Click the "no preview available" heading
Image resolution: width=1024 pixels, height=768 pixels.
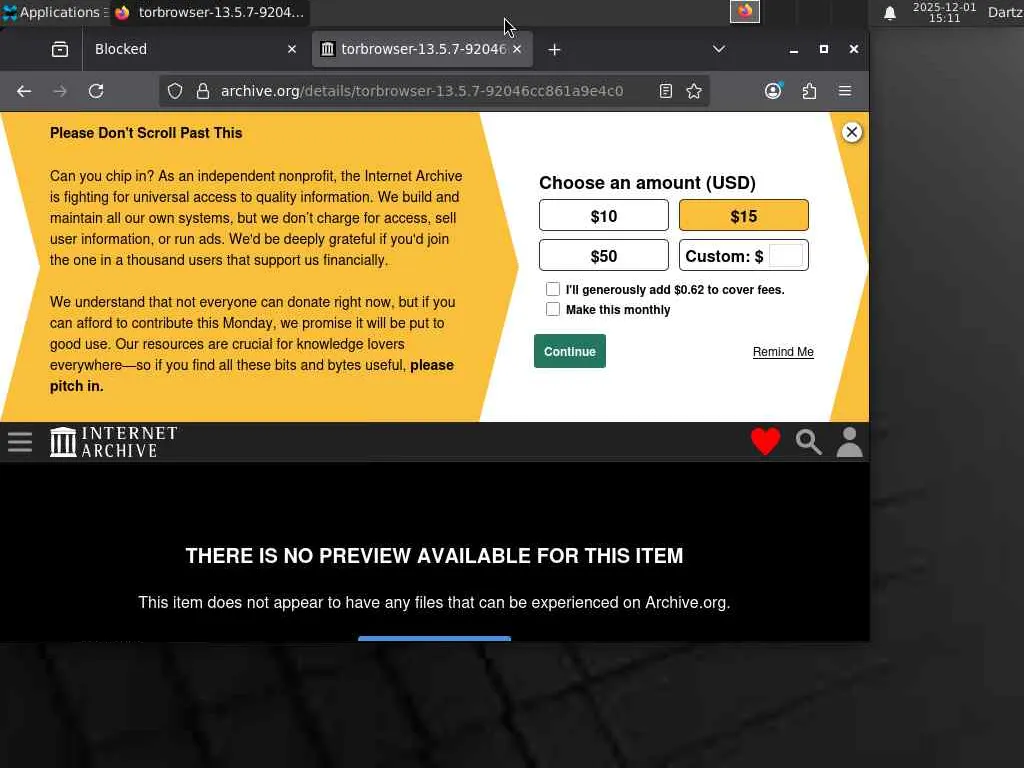434,556
